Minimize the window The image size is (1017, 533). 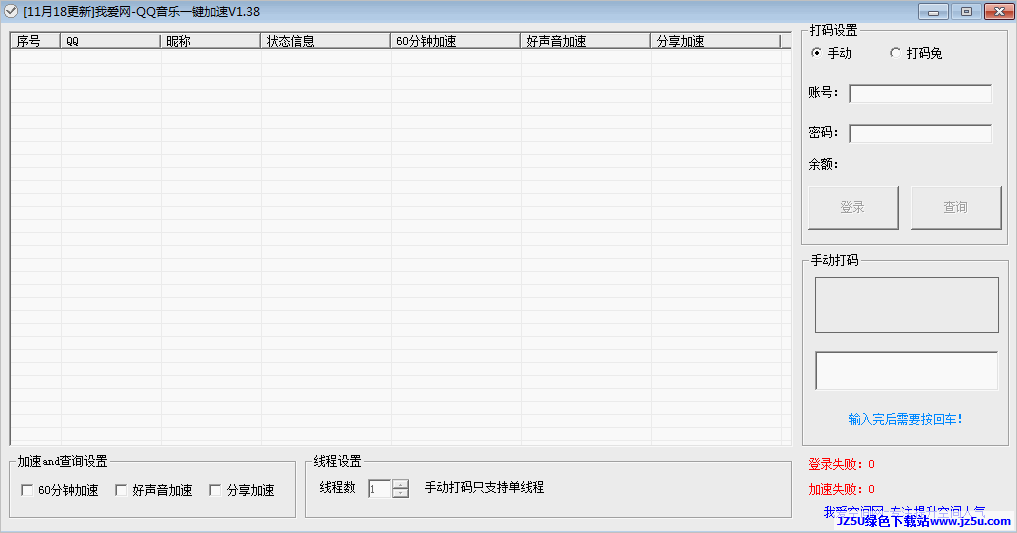coord(933,12)
